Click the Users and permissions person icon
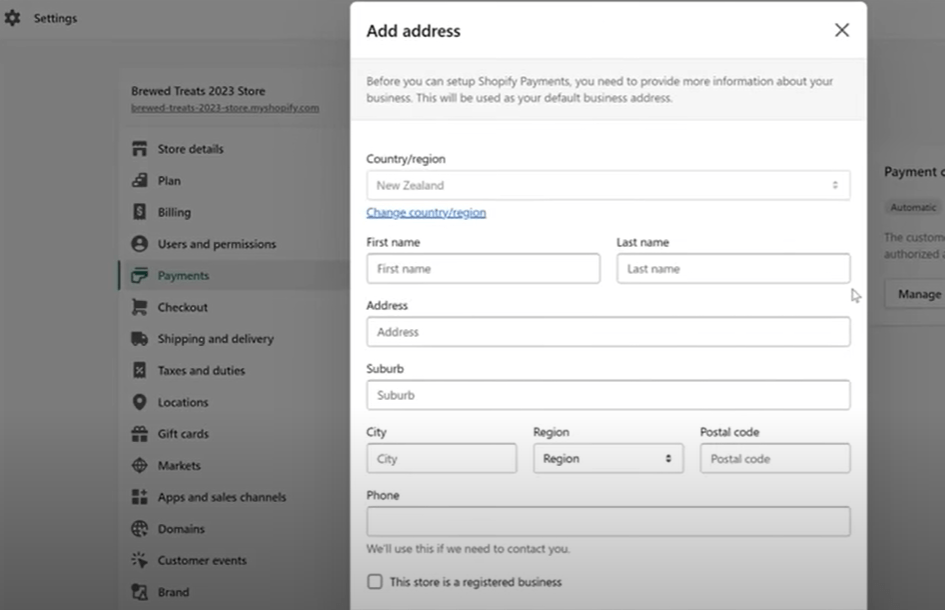The image size is (945, 610). click(139, 244)
